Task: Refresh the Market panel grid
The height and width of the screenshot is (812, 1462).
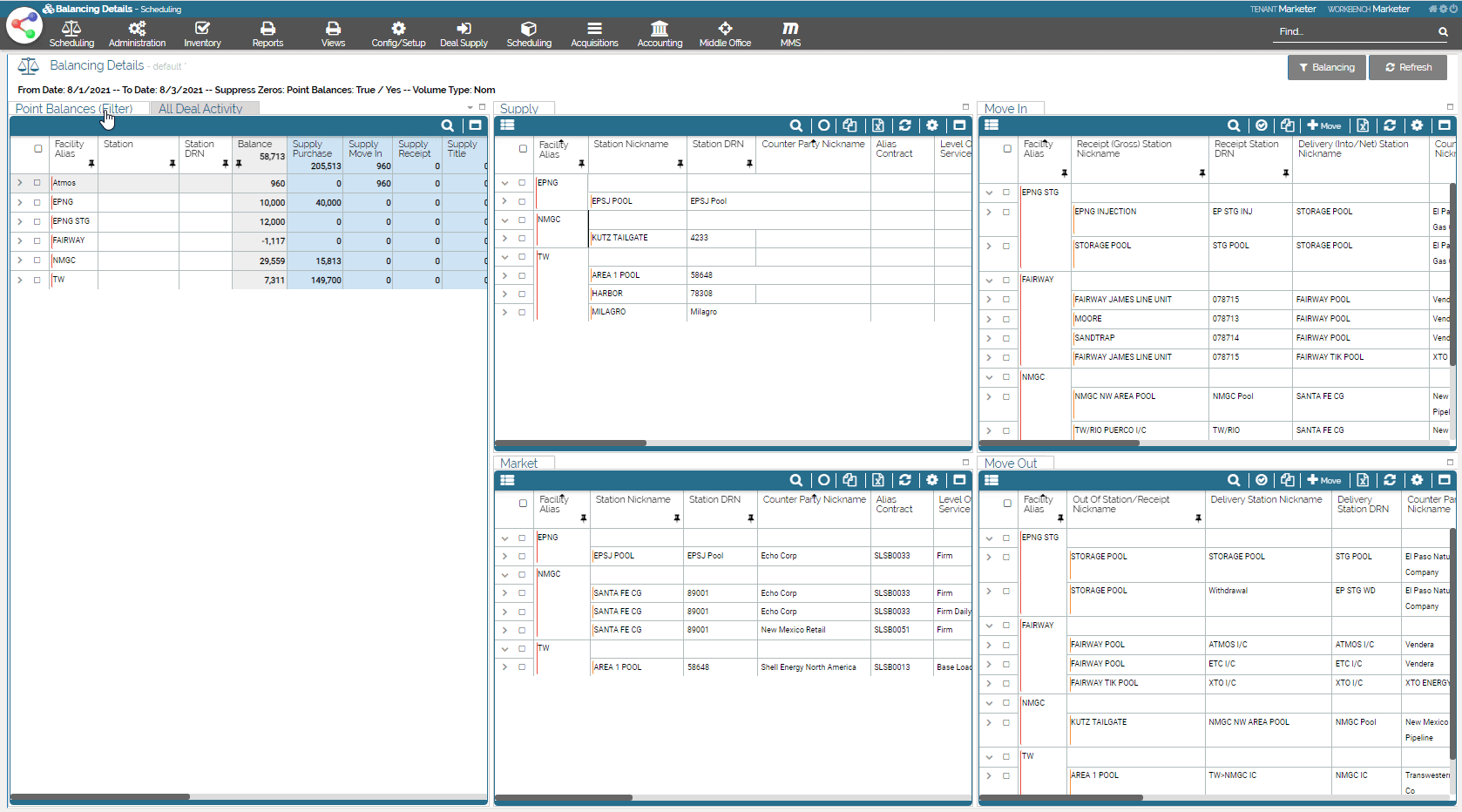Action: coord(904,480)
